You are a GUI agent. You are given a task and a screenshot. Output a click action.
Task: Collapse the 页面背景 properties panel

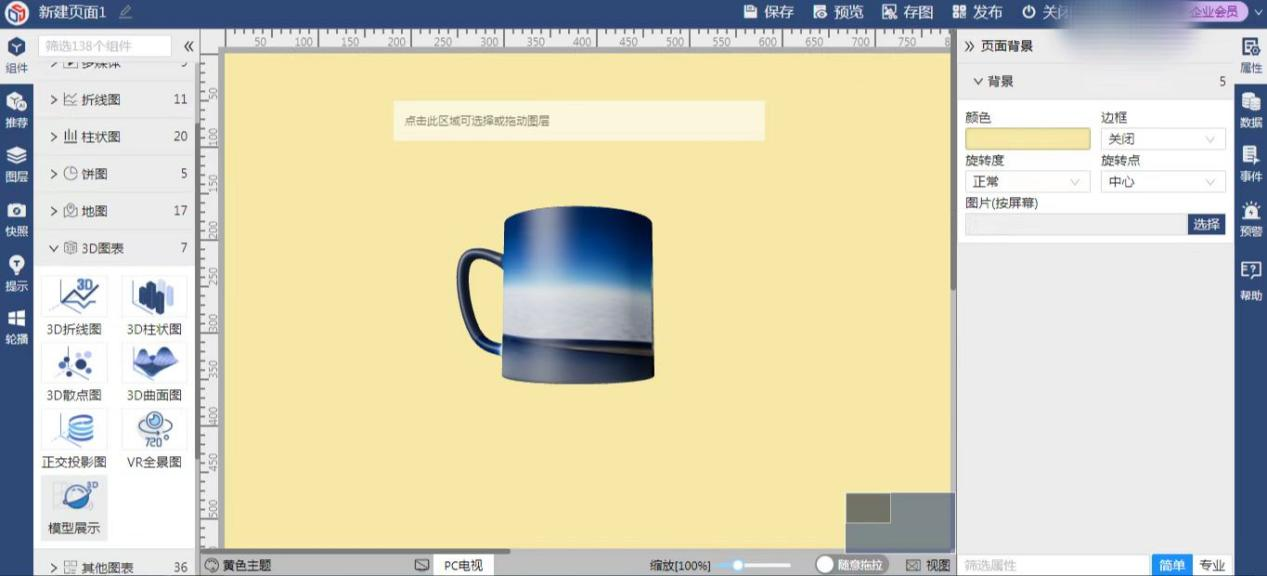coord(969,46)
